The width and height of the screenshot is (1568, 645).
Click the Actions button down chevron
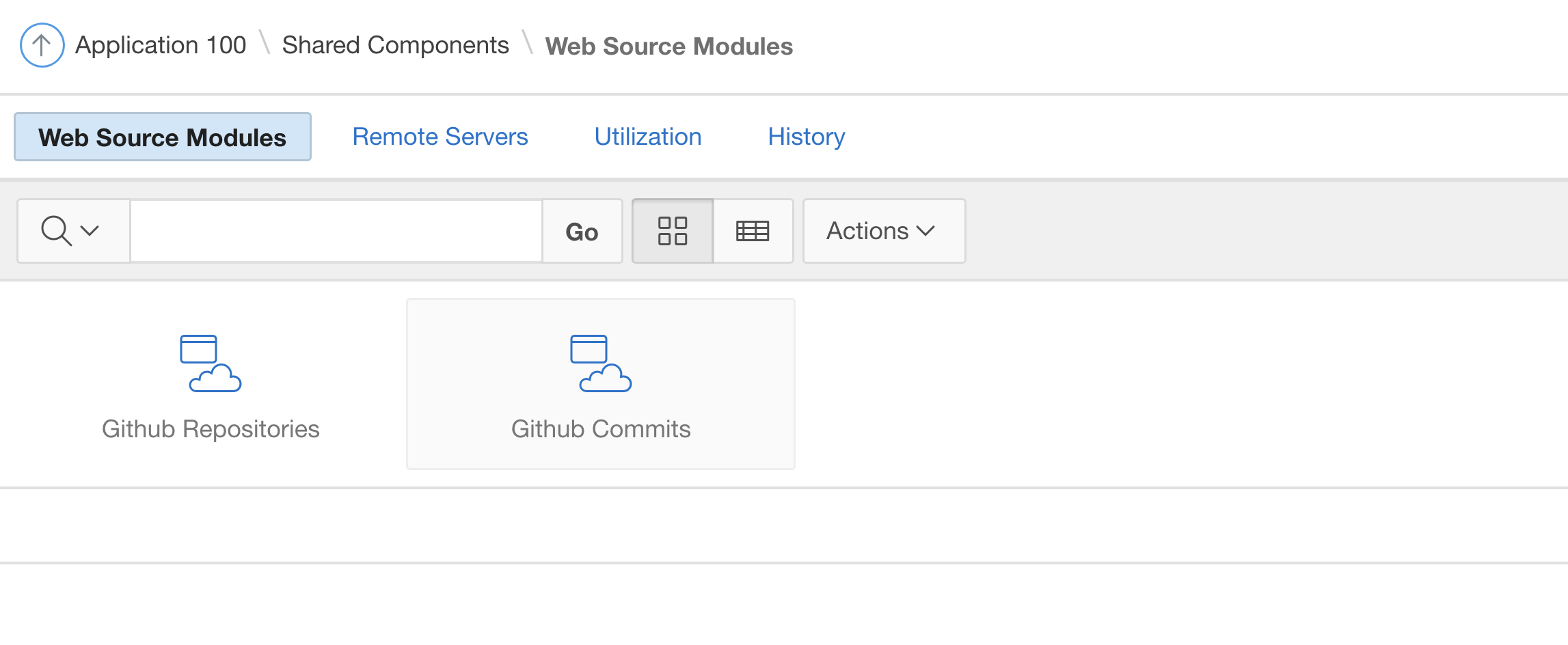click(926, 231)
